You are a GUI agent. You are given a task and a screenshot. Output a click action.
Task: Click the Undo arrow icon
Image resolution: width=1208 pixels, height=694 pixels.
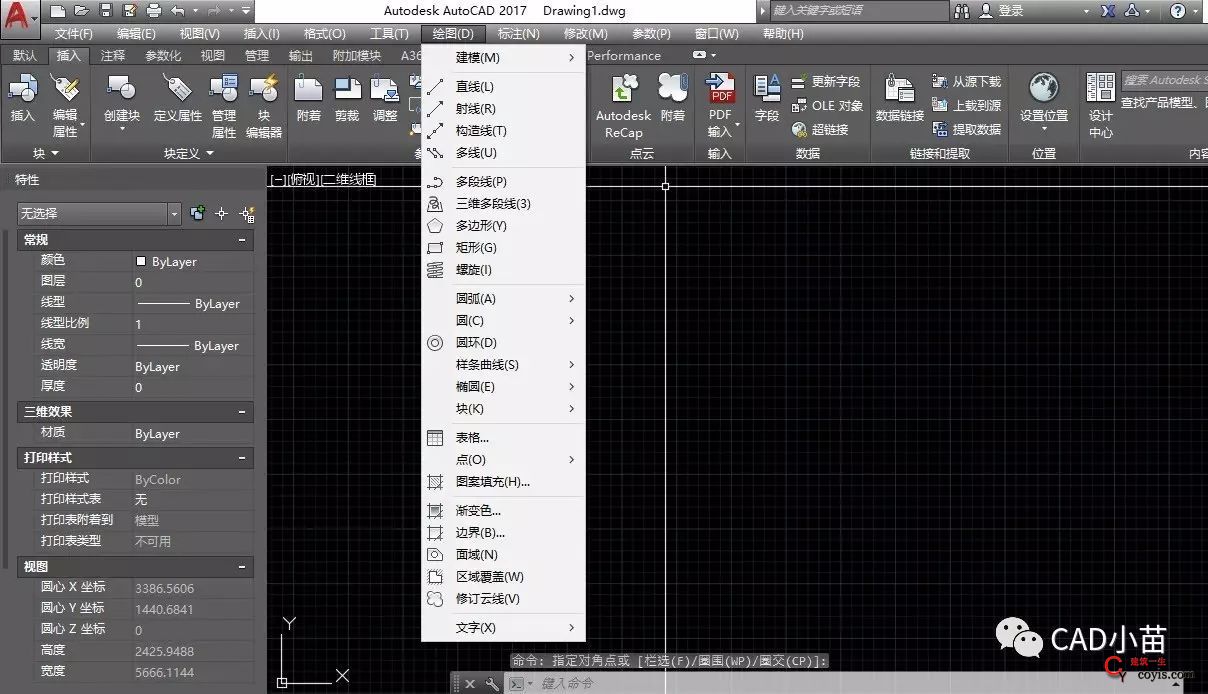(x=178, y=11)
